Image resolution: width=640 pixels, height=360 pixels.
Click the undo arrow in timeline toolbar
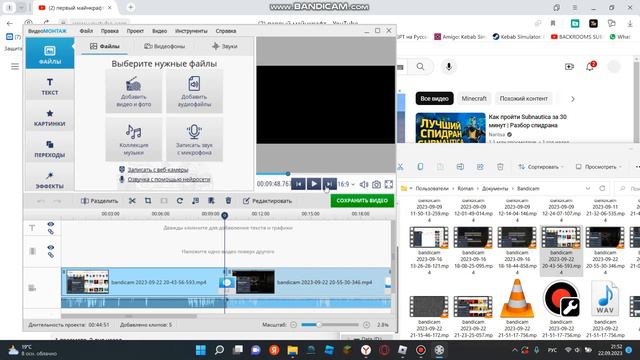tap(41, 201)
